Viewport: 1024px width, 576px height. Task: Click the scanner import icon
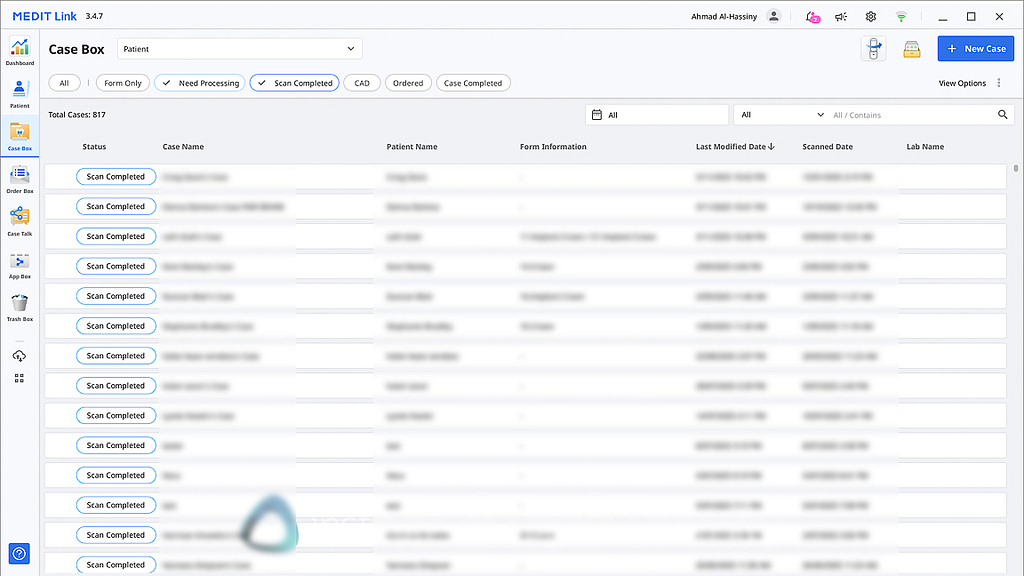coord(873,49)
